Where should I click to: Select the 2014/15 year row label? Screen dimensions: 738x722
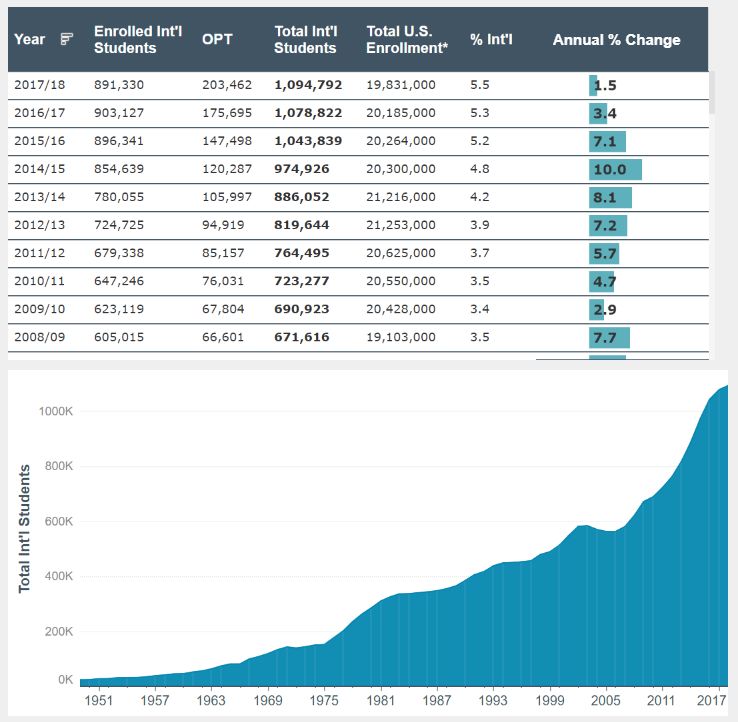point(40,169)
